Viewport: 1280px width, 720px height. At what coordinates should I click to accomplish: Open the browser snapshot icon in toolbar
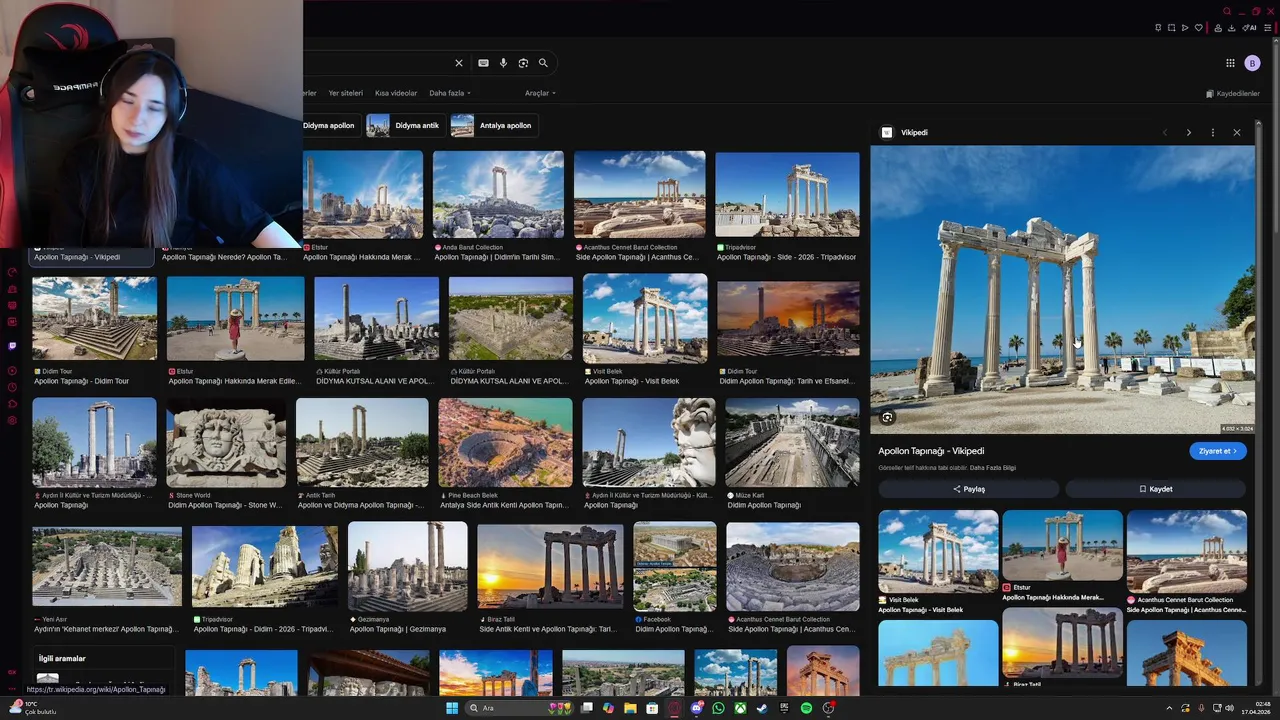tap(1171, 28)
